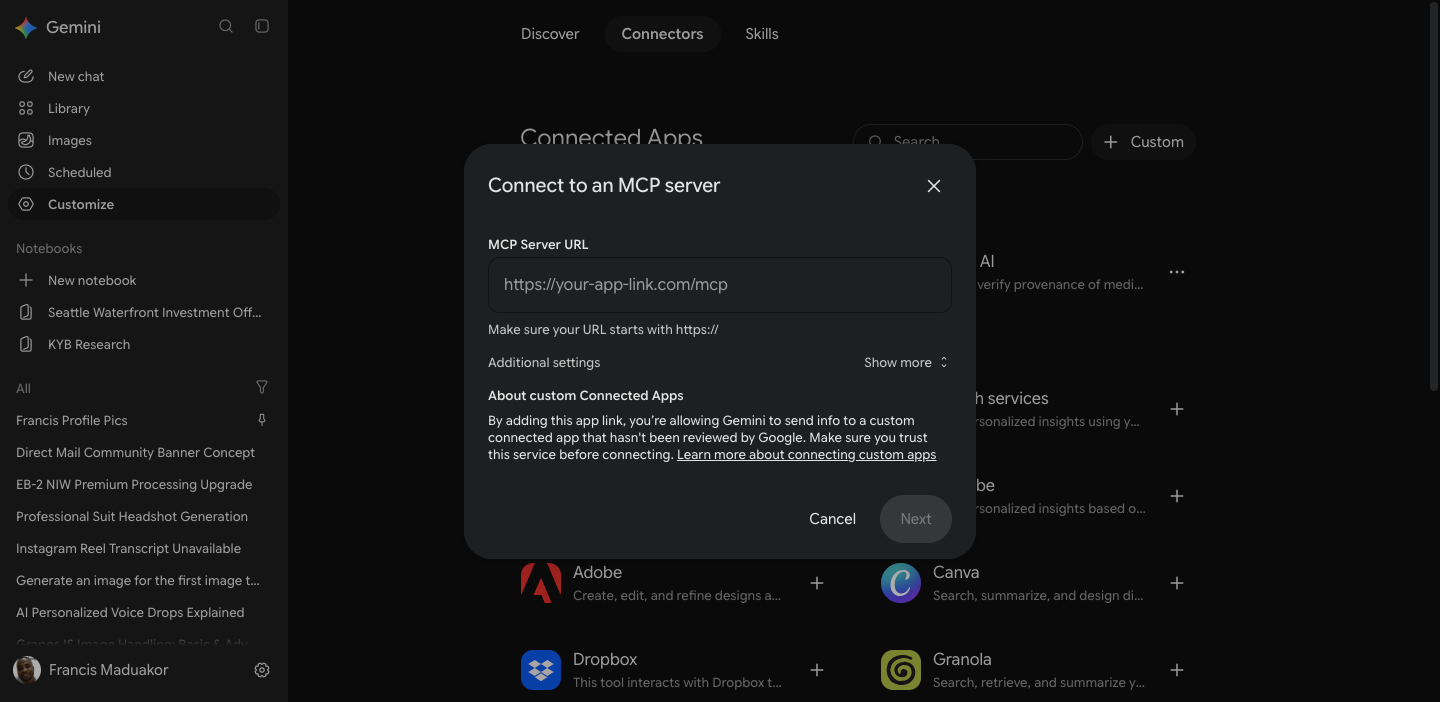Image resolution: width=1440 pixels, height=702 pixels.
Task: Click the pin icon on Francis Profile Pics
Action: [x=262, y=420]
